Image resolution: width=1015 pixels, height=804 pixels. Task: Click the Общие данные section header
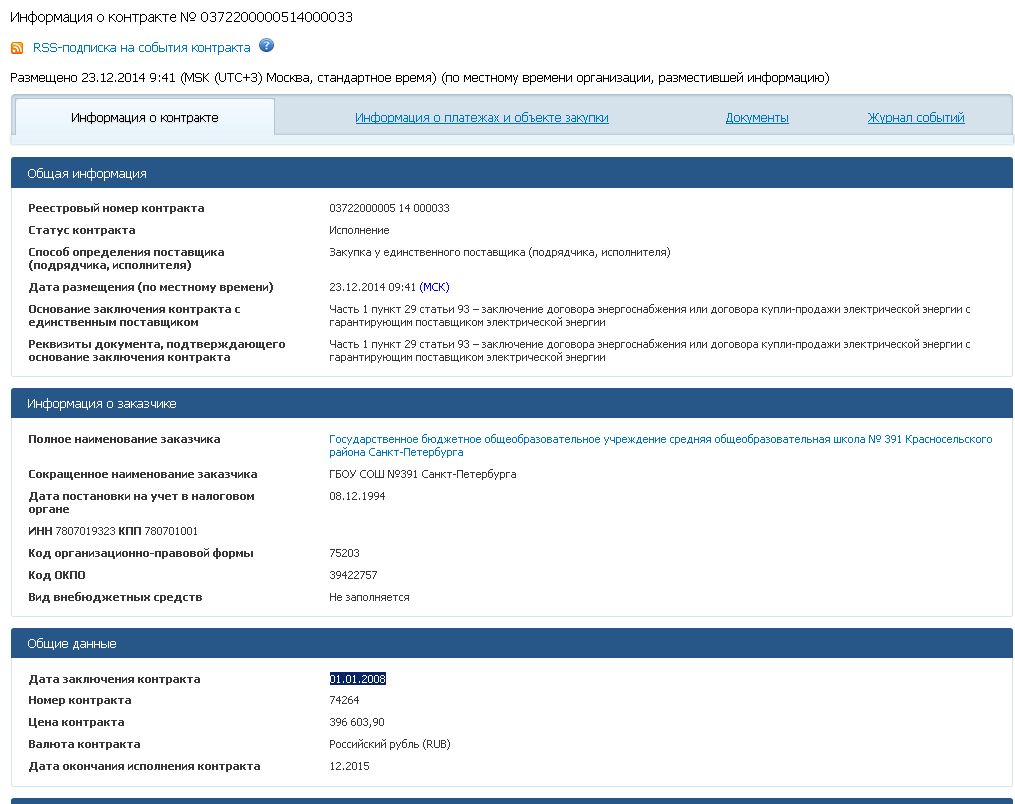(511, 643)
